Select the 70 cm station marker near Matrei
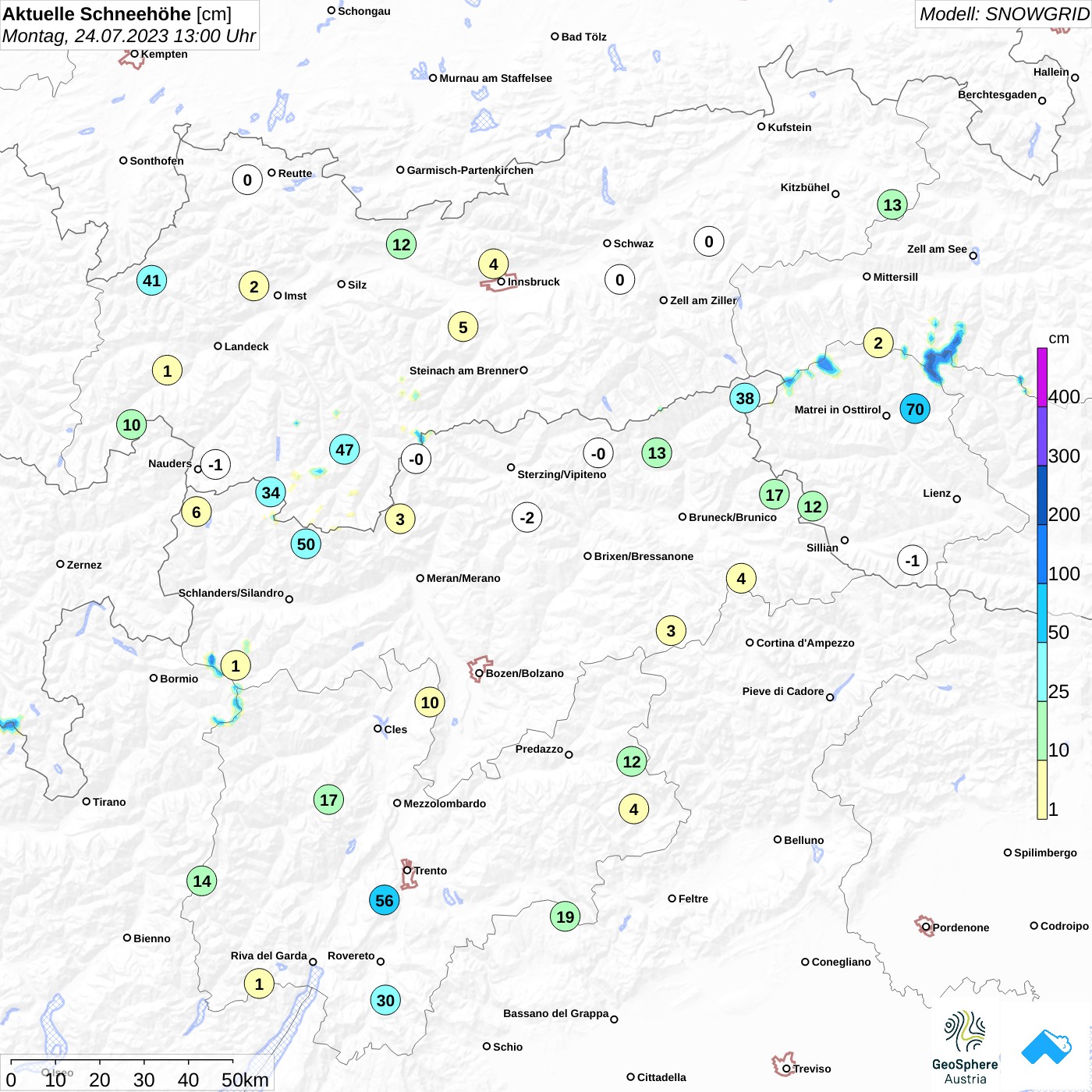 915,409
